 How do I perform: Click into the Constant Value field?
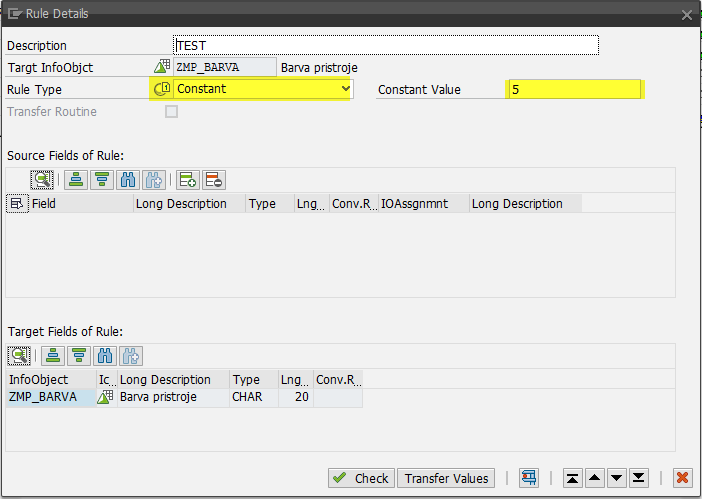pyautogui.click(x=574, y=90)
